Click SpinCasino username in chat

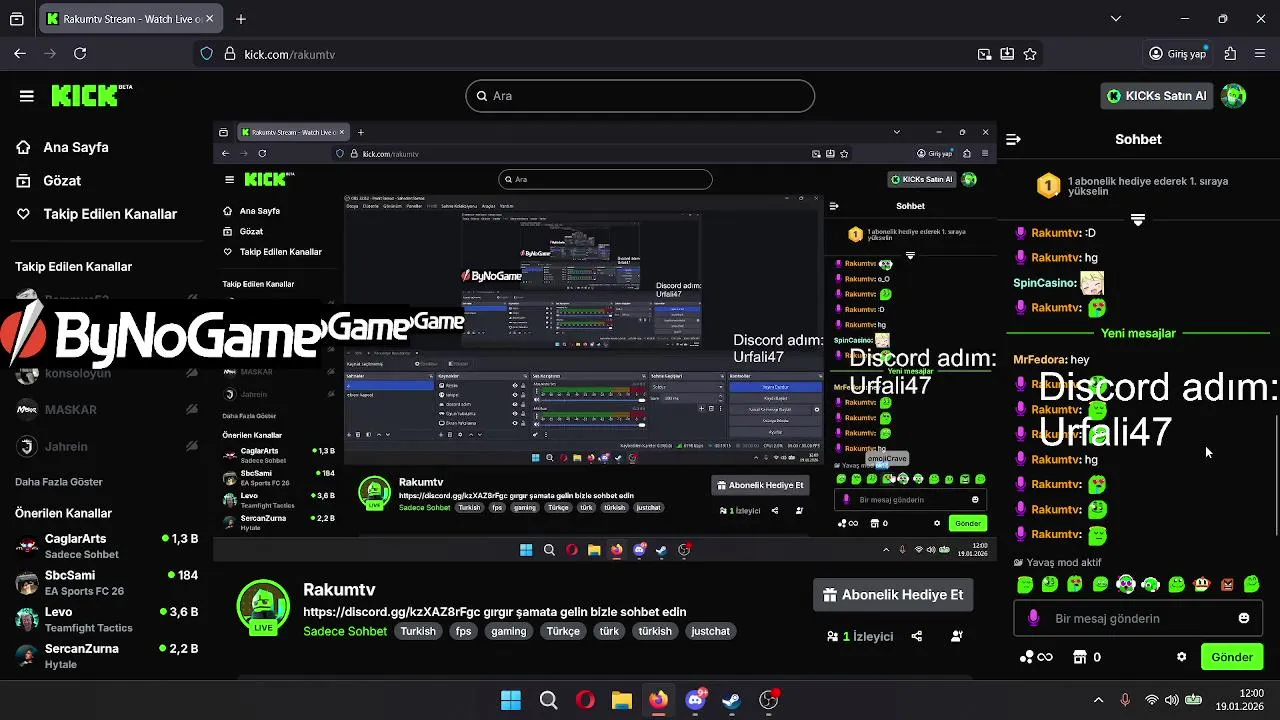pyautogui.click(x=1044, y=283)
